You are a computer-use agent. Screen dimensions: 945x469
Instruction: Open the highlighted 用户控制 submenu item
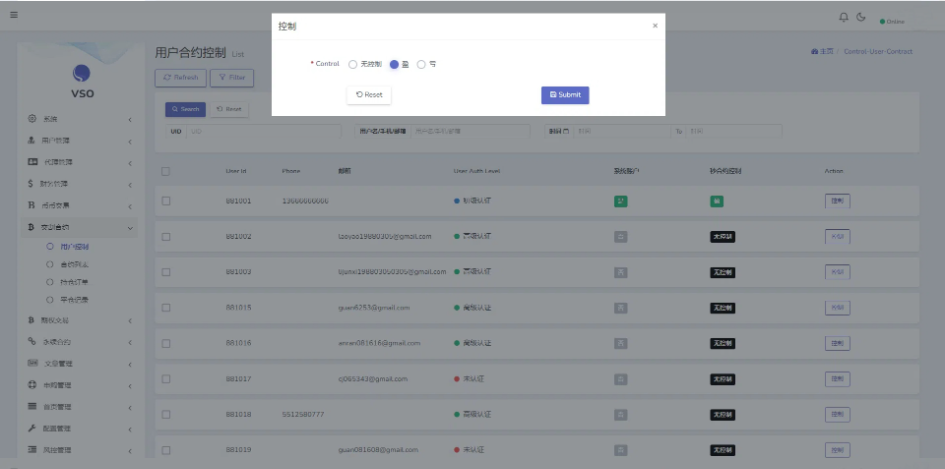[x=75, y=247]
